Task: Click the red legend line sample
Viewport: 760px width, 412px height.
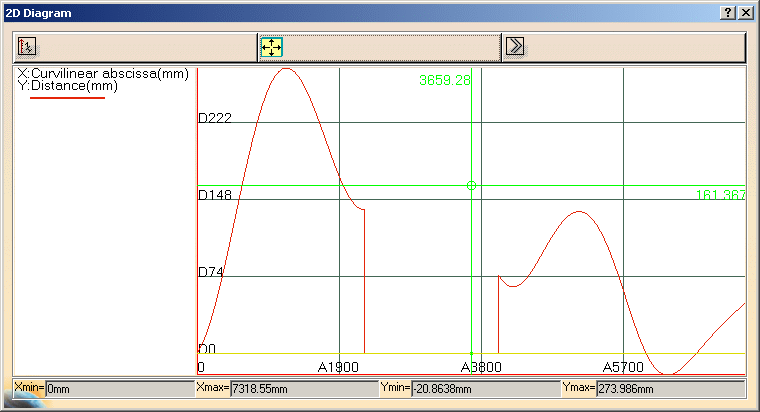Action: (x=67, y=98)
